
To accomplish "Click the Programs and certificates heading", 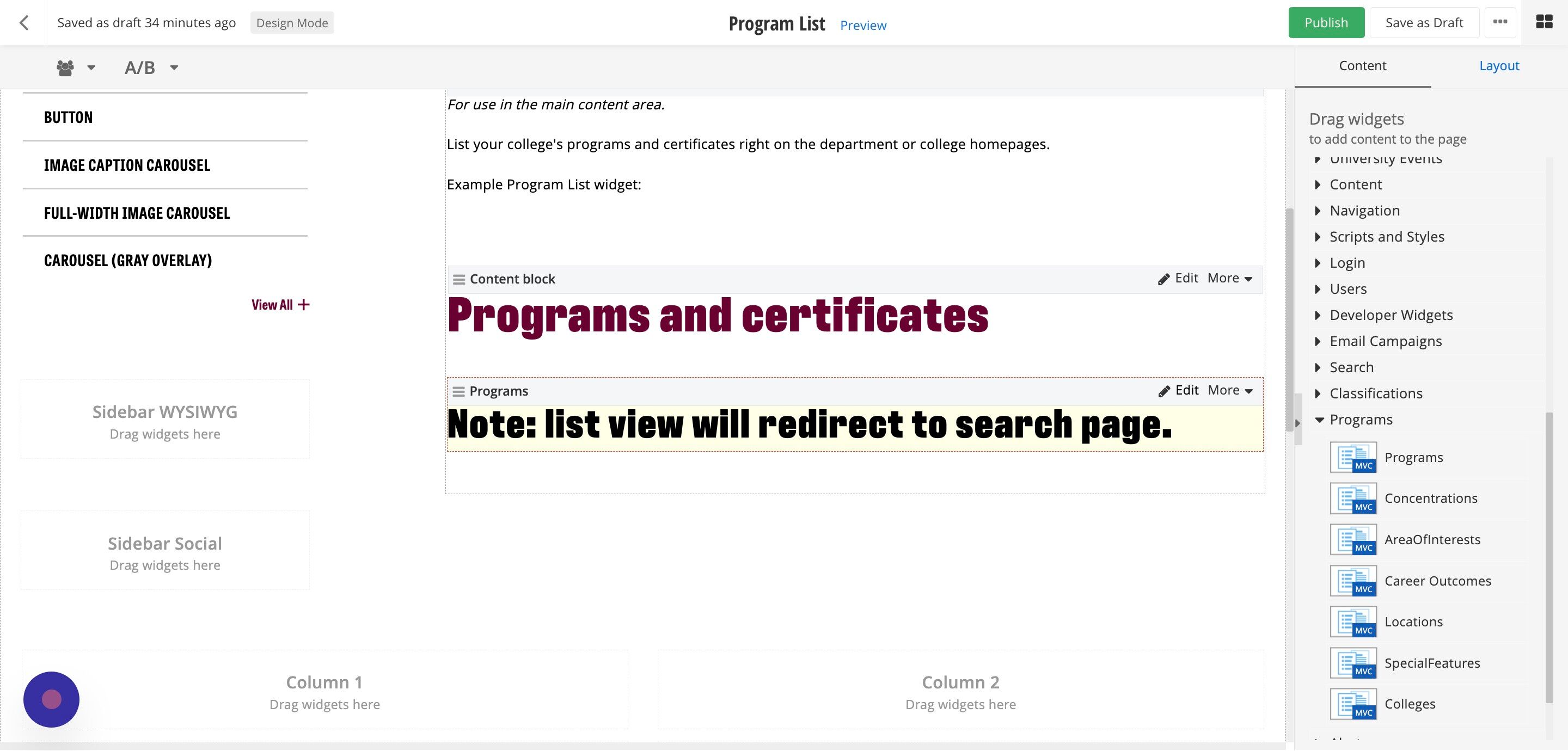I will (718, 316).
